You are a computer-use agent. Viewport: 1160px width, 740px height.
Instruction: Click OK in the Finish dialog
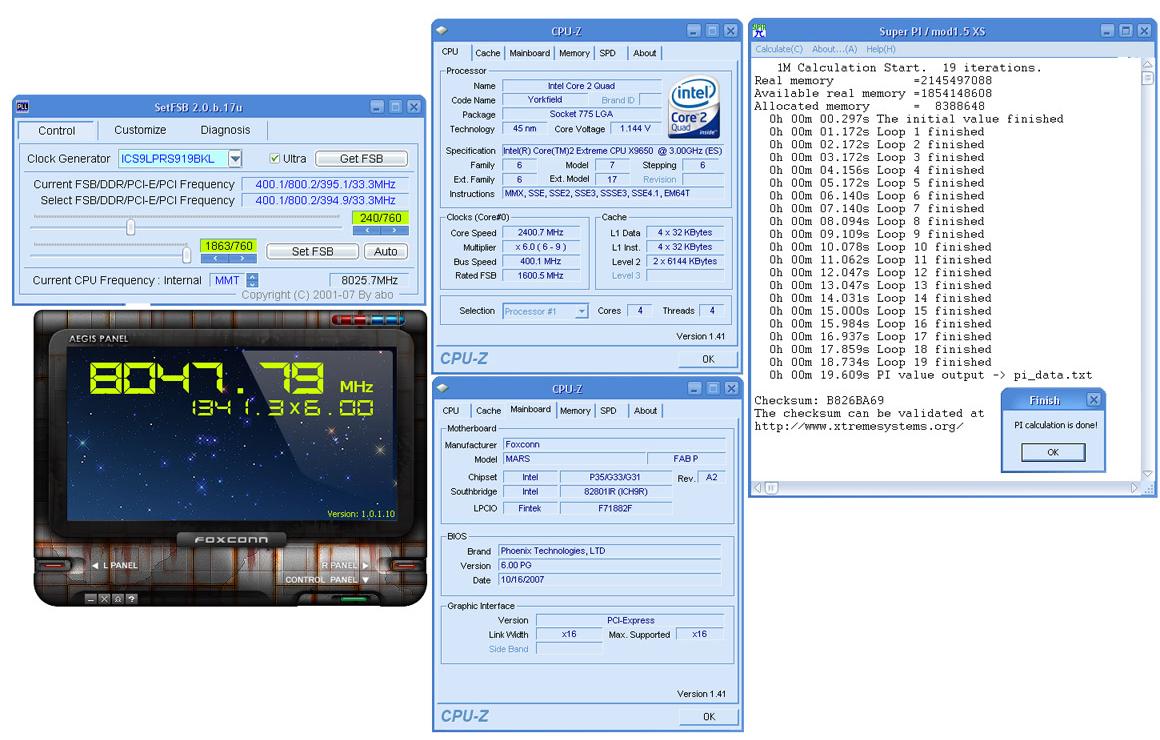click(x=1053, y=452)
